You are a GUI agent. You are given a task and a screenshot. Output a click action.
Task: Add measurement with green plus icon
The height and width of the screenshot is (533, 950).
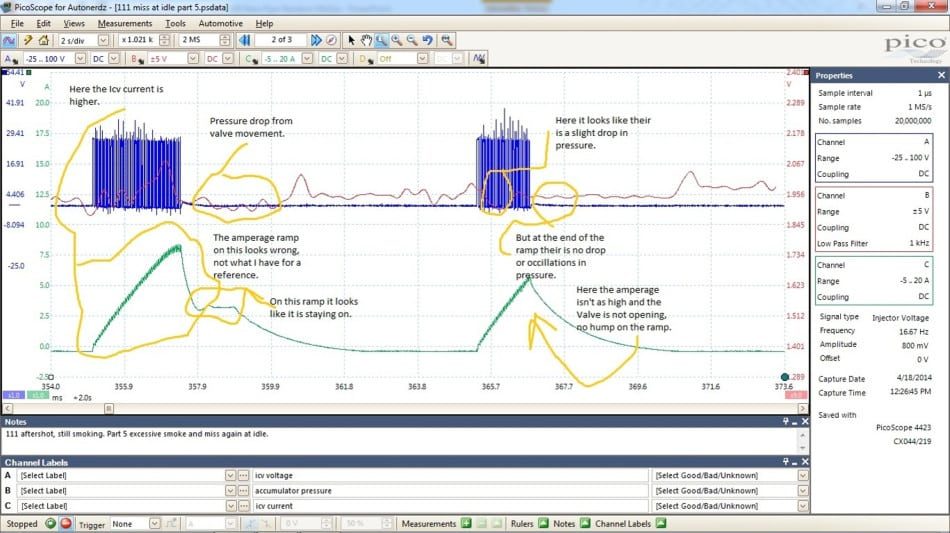466,523
